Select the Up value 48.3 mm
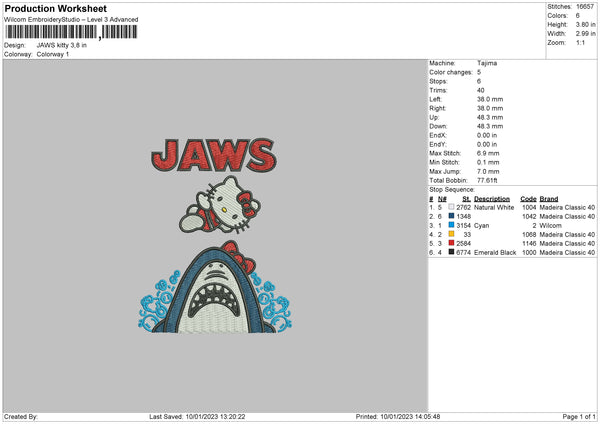Image resolution: width=600 pixels, height=424 pixels. click(x=490, y=117)
